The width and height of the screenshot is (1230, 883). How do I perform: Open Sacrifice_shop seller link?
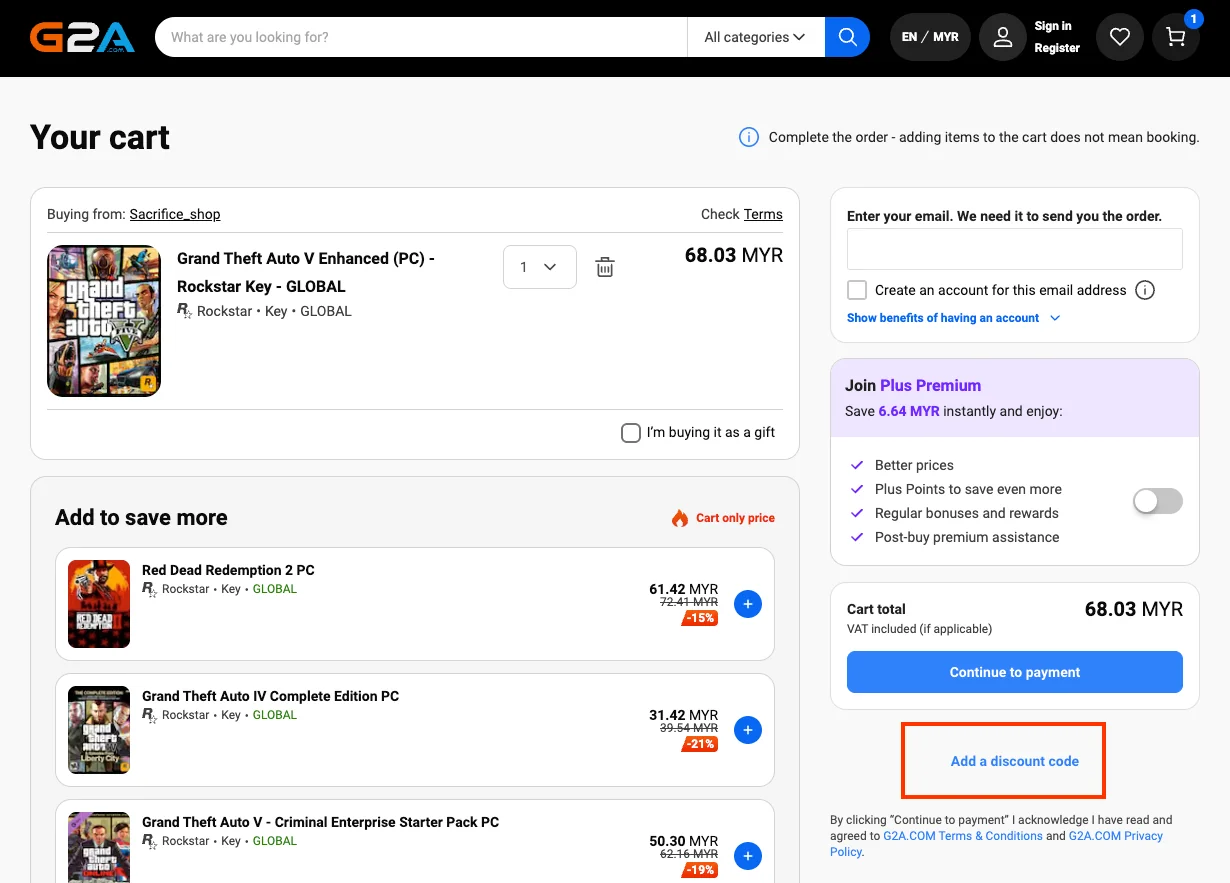tap(175, 214)
